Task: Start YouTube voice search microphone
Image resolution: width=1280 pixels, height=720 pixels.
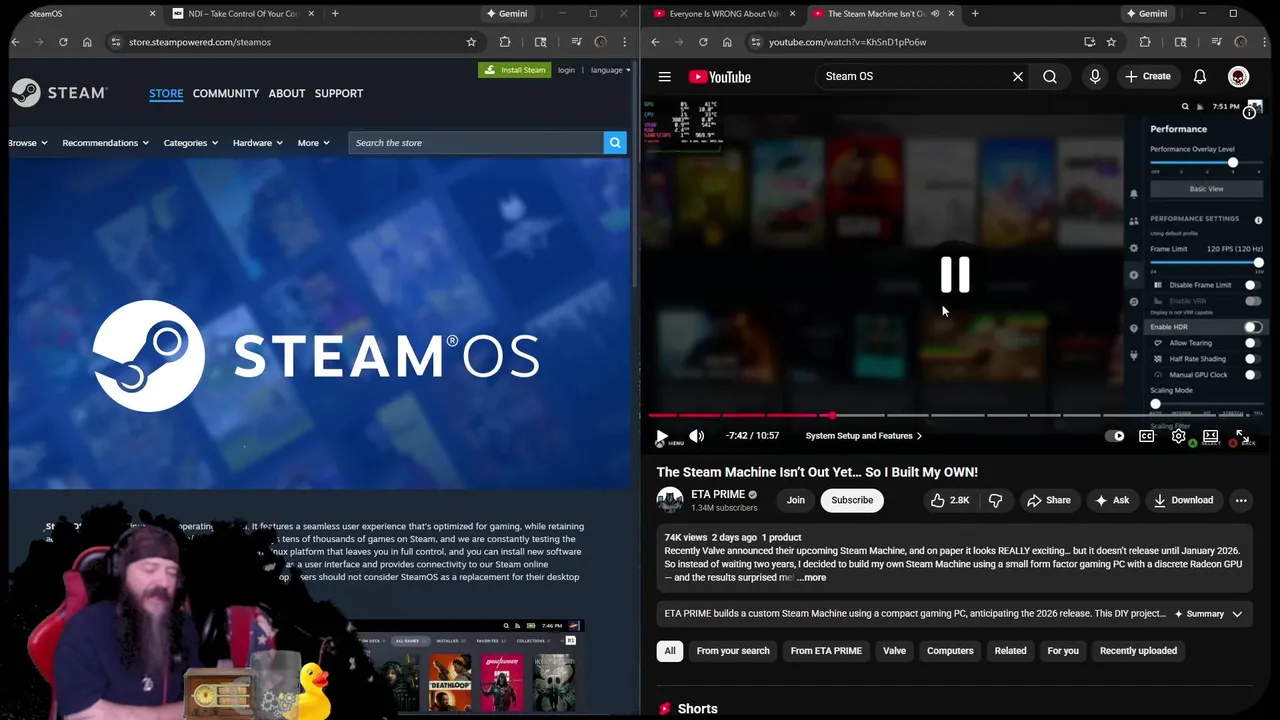Action: (x=1095, y=77)
